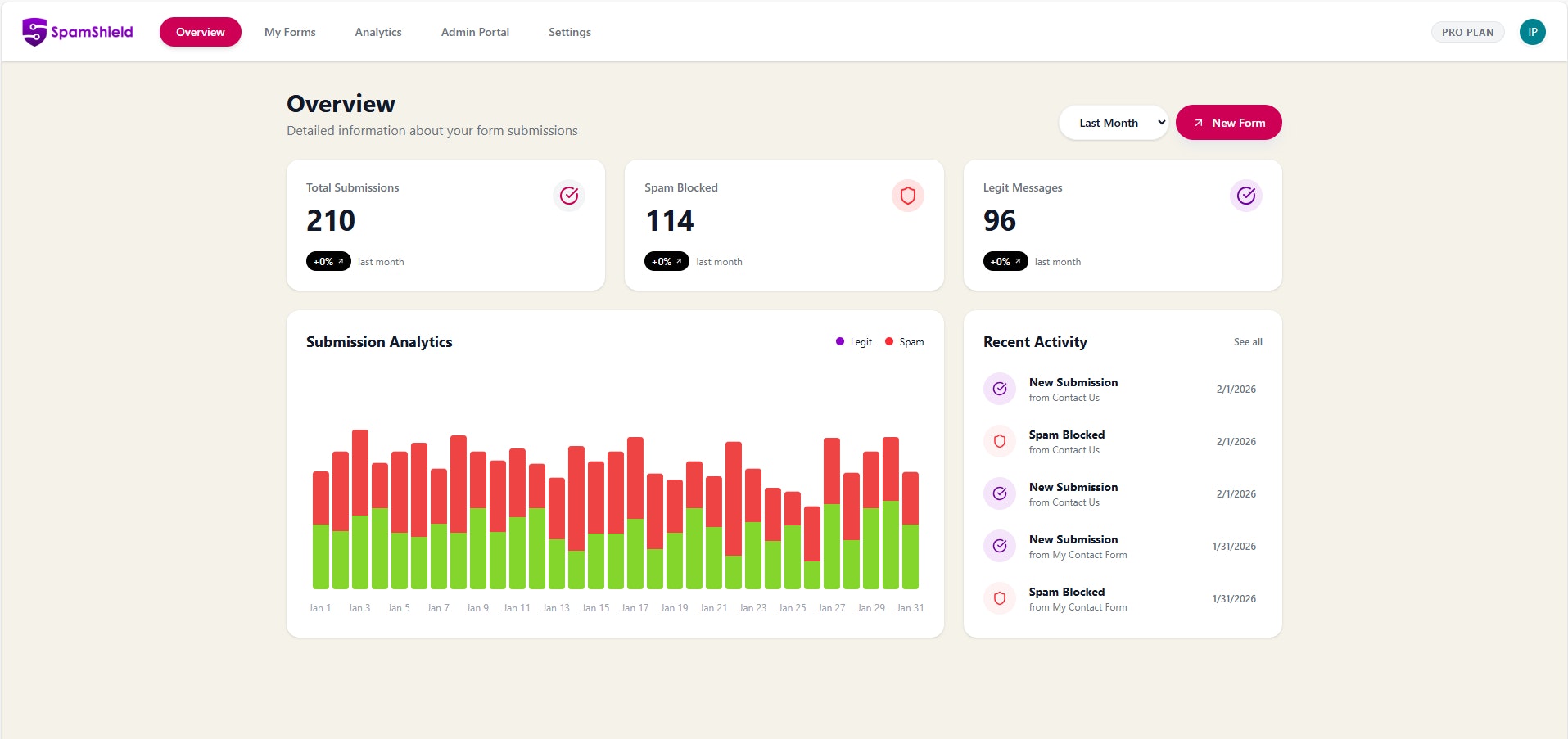Open the Last Month time range dropdown
1568x739 pixels.
(1114, 122)
